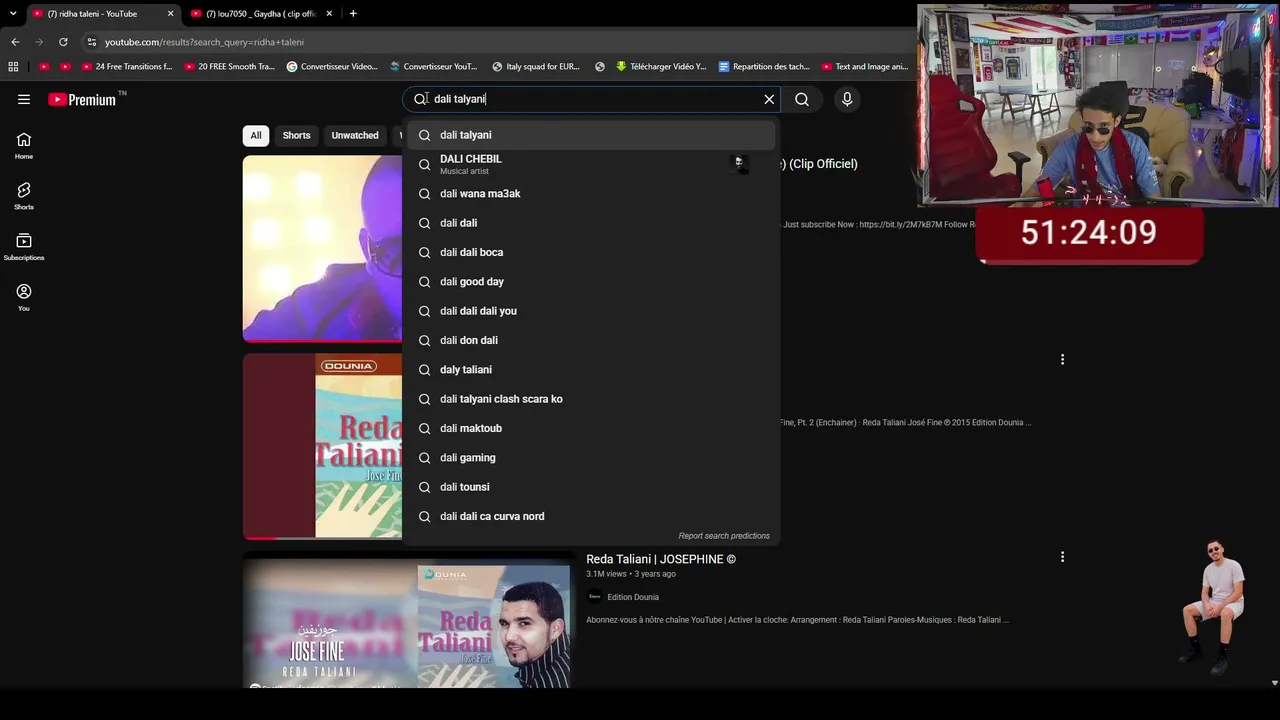1280x720 pixels.
Task: Open the JOSE FINE Reda Taliani thumbnail
Action: coord(408,624)
